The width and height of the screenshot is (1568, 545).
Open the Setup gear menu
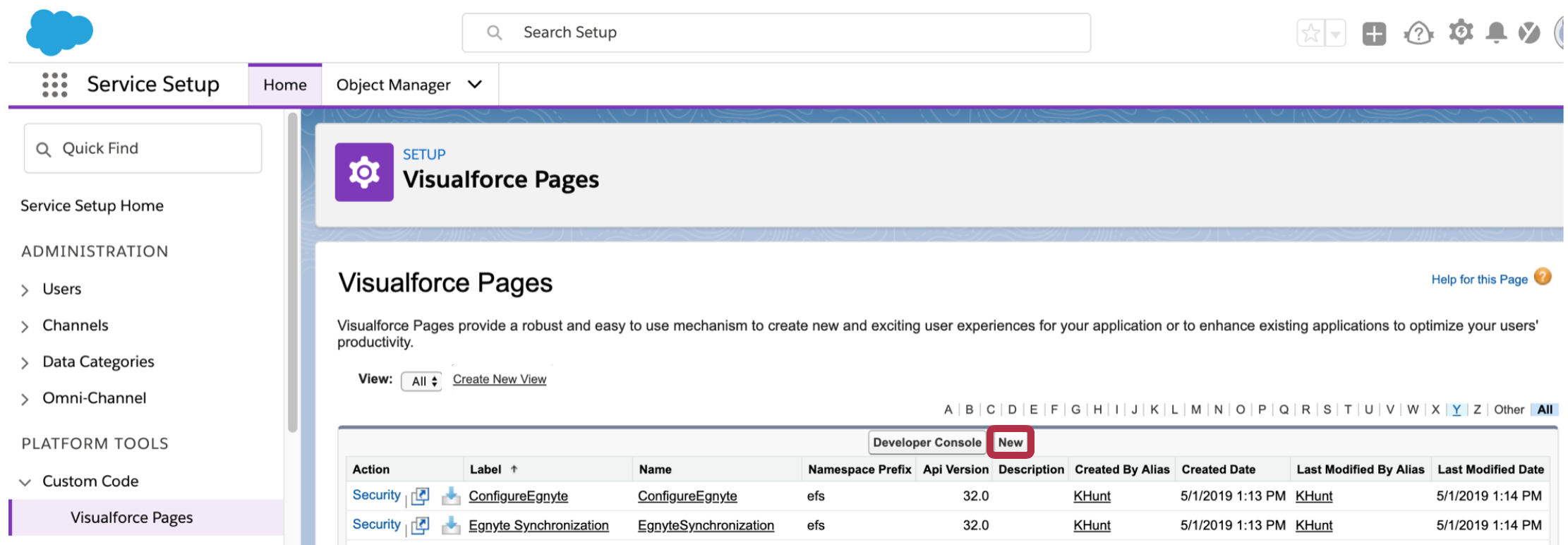[1461, 32]
